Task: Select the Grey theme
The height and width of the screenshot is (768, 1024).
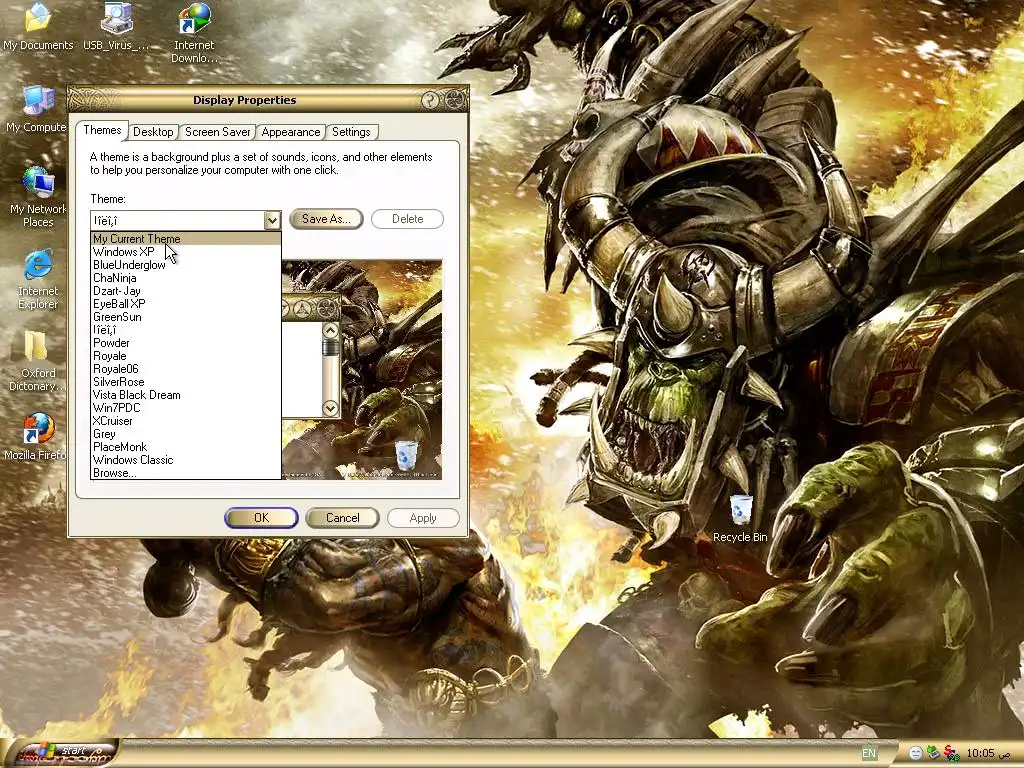Action: coord(185,434)
